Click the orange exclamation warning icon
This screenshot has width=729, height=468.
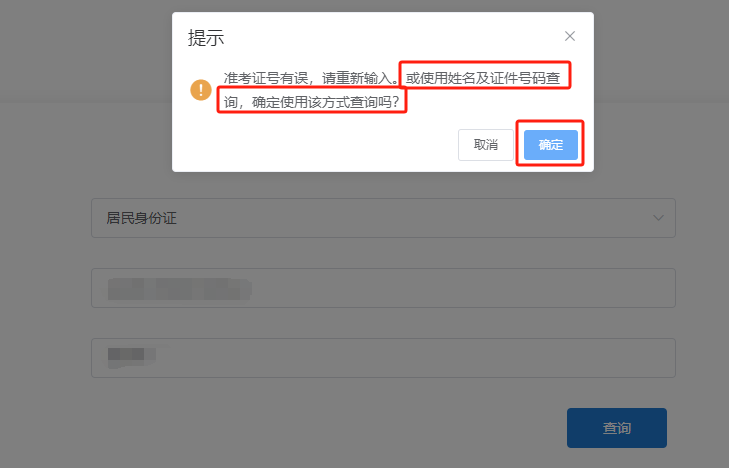click(x=201, y=90)
